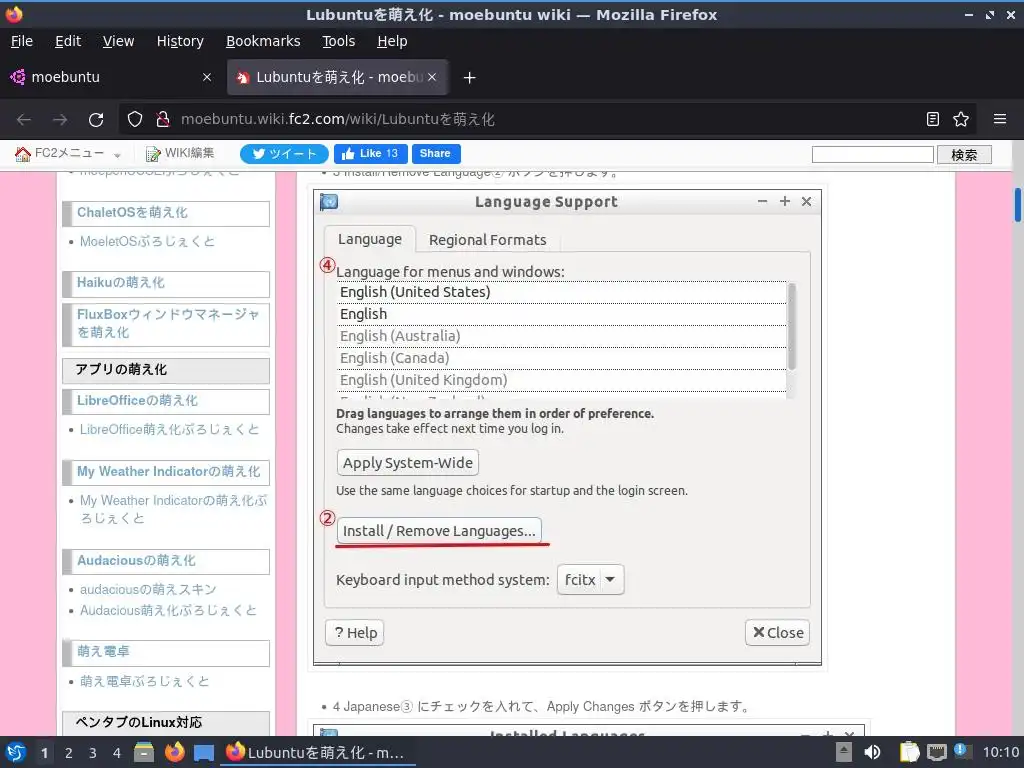Go forward with the browser forward arrow
The width and height of the screenshot is (1024, 768).
point(60,120)
